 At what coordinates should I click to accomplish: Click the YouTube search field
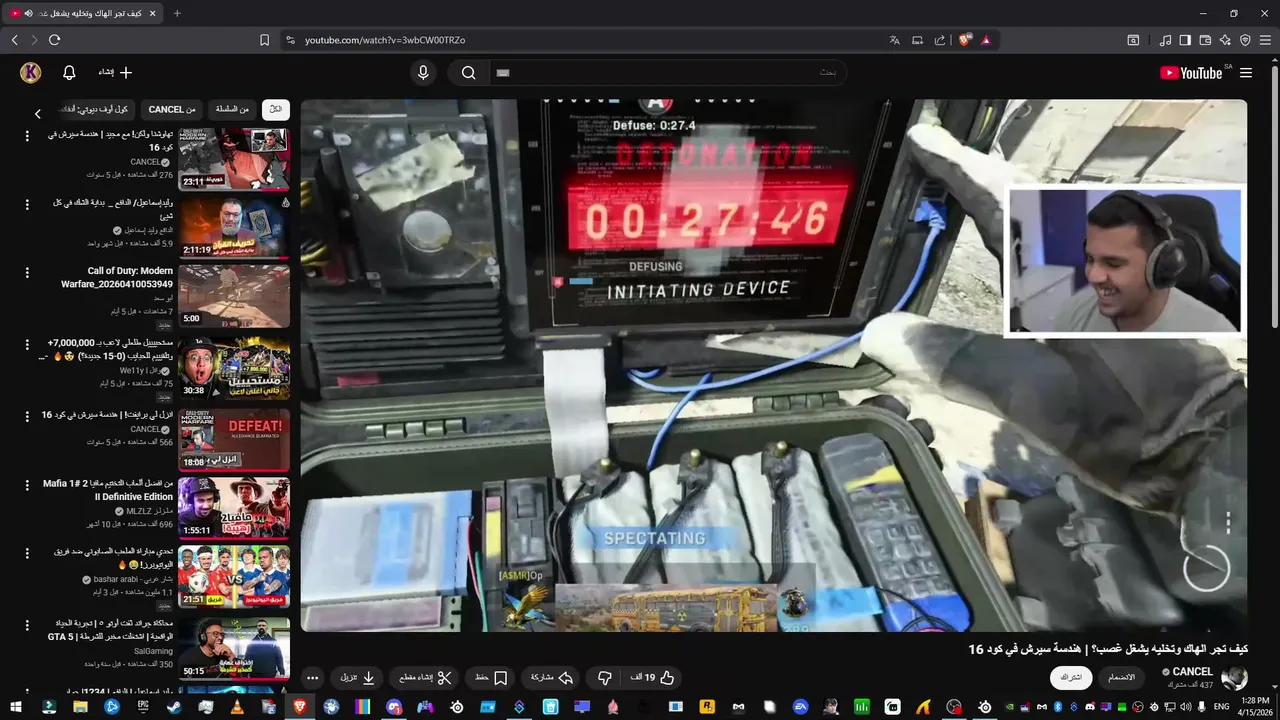coord(667,73)
